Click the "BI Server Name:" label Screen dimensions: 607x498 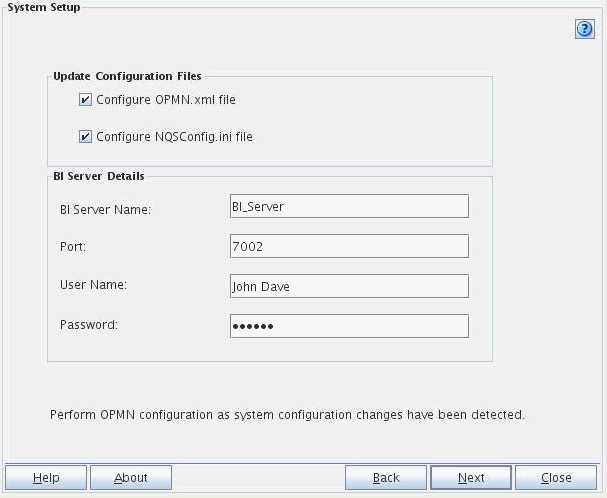point(105,209)
